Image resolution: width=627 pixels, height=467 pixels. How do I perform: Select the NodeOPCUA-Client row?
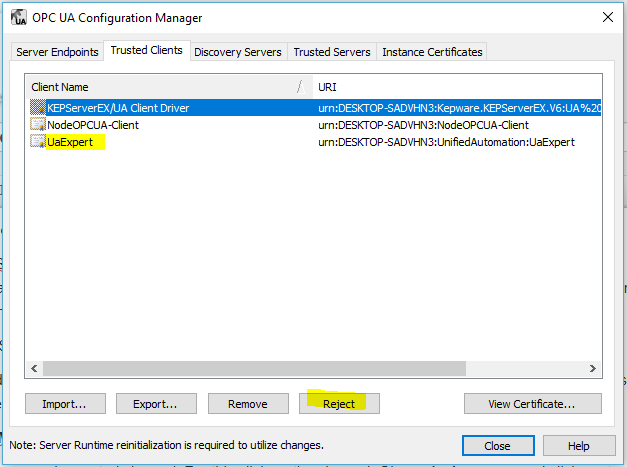tap(315, 125)
